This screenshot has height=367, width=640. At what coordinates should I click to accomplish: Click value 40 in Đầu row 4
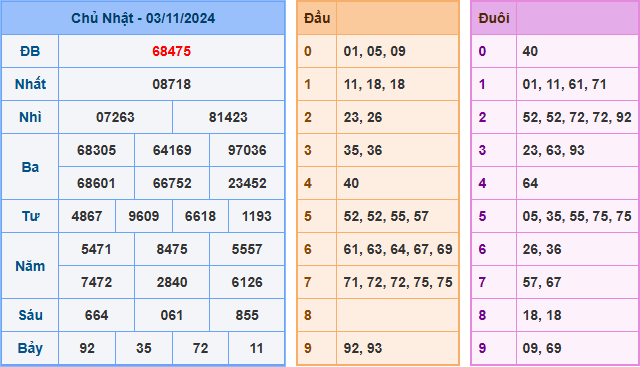point(351,183)
